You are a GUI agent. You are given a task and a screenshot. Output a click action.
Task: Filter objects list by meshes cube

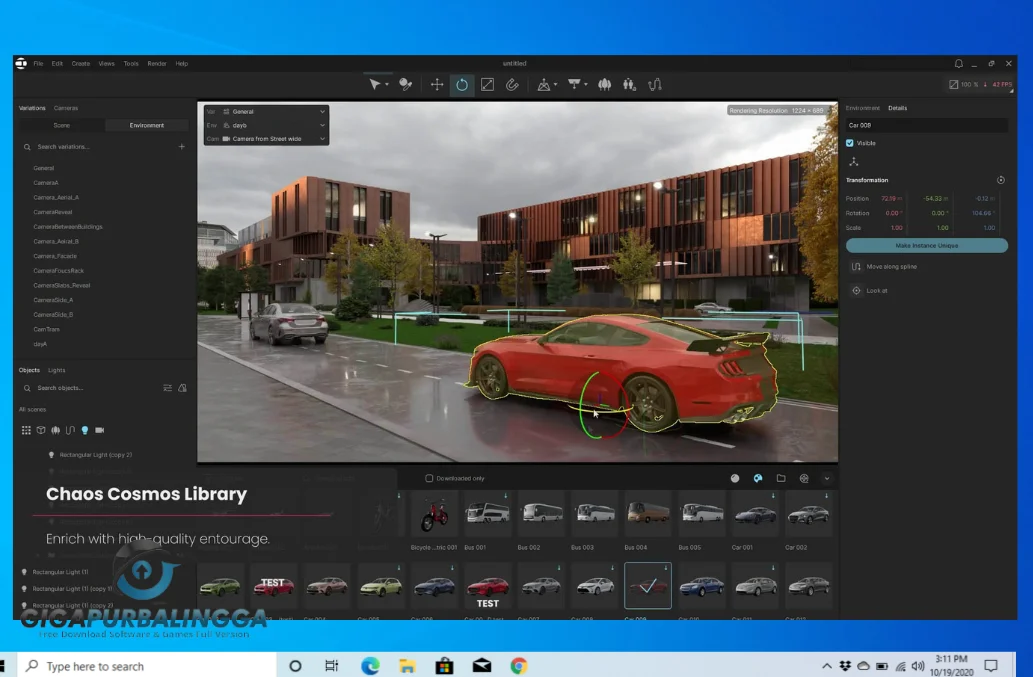click(41, 430)
